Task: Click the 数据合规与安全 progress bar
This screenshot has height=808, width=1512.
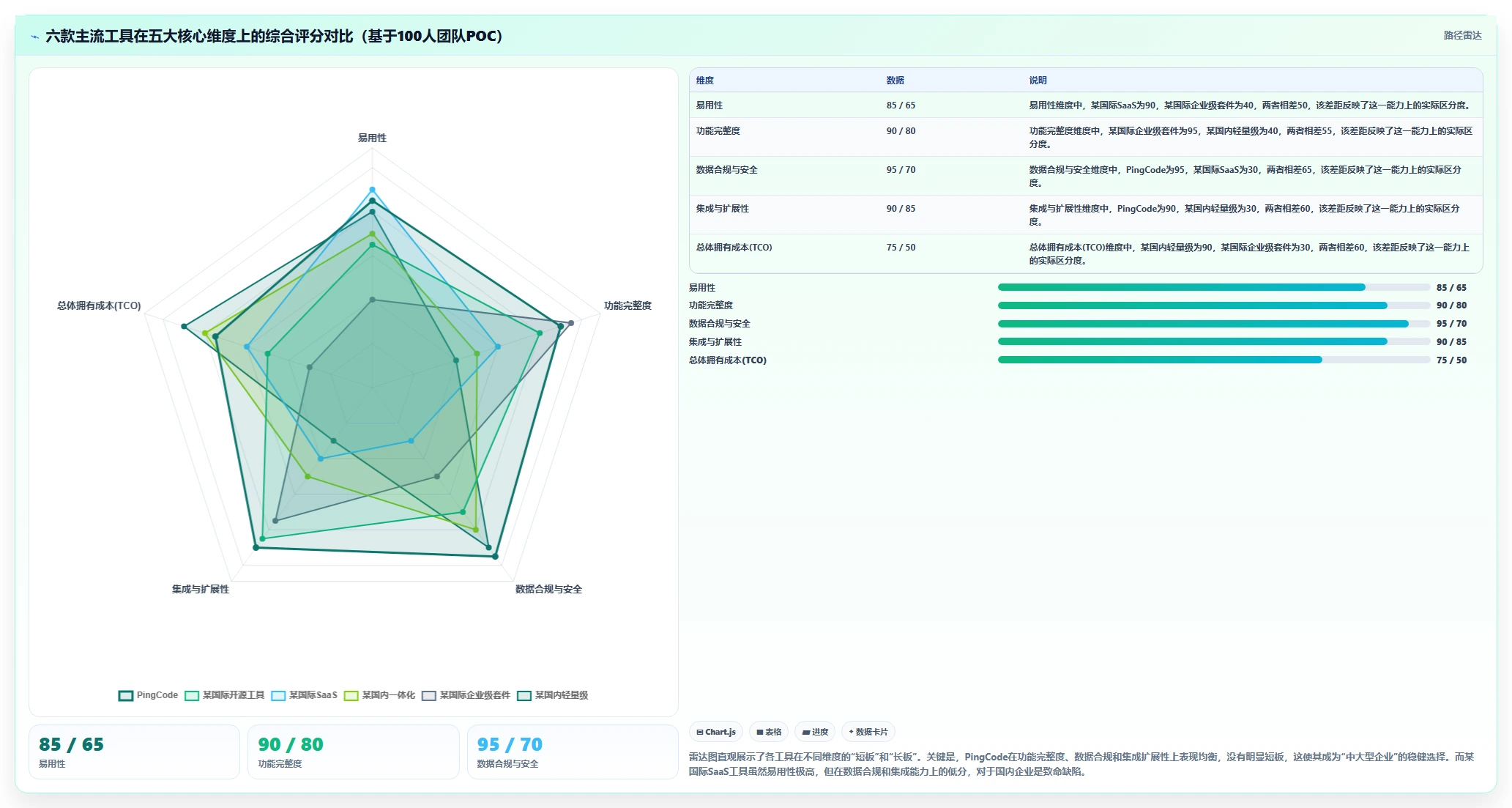Action: pos(1213,324)
